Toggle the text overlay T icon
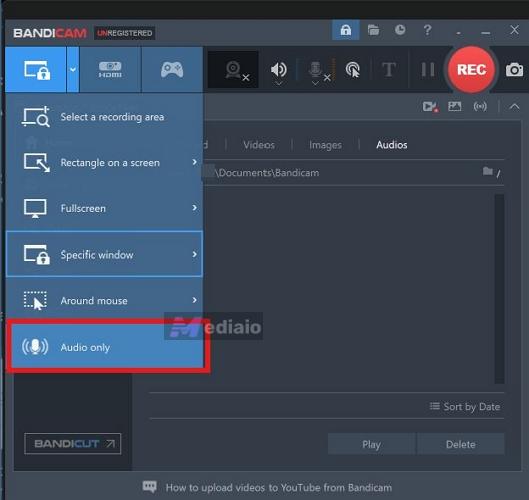The height and width of the screenshot is (500, 529). (x=389, y=70)
